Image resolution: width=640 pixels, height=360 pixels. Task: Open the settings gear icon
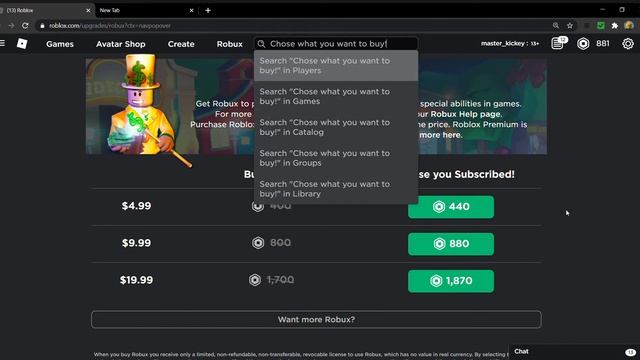point(628,43)
